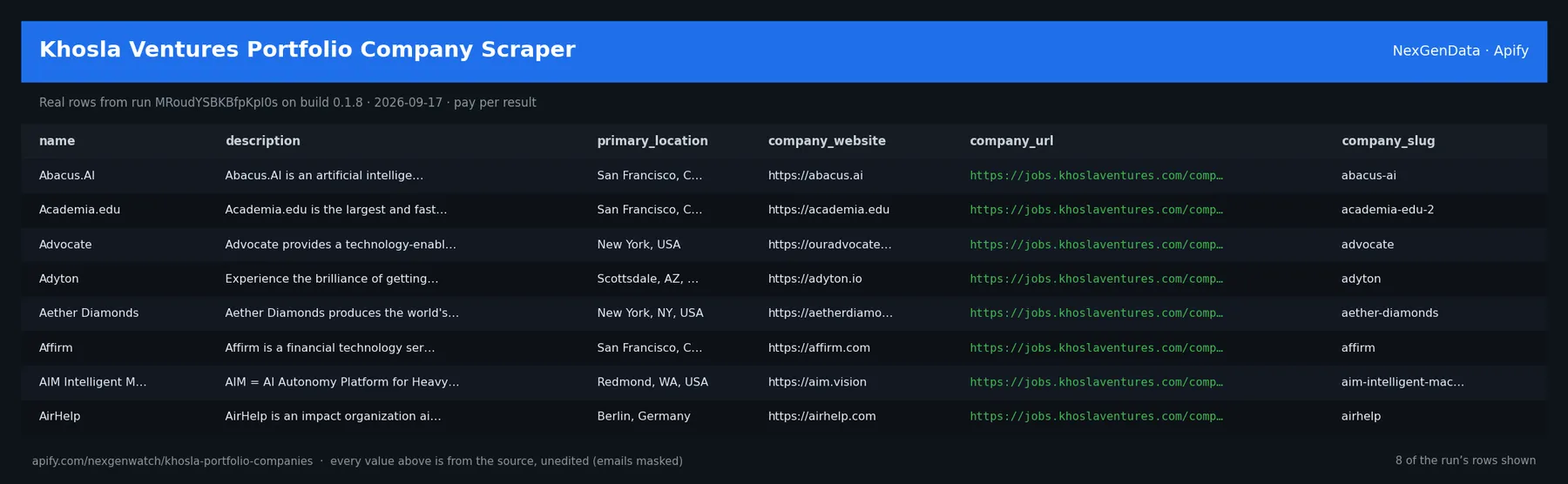
Task: Click the New York, USA location in Advocate row
Action: (639, 245)
